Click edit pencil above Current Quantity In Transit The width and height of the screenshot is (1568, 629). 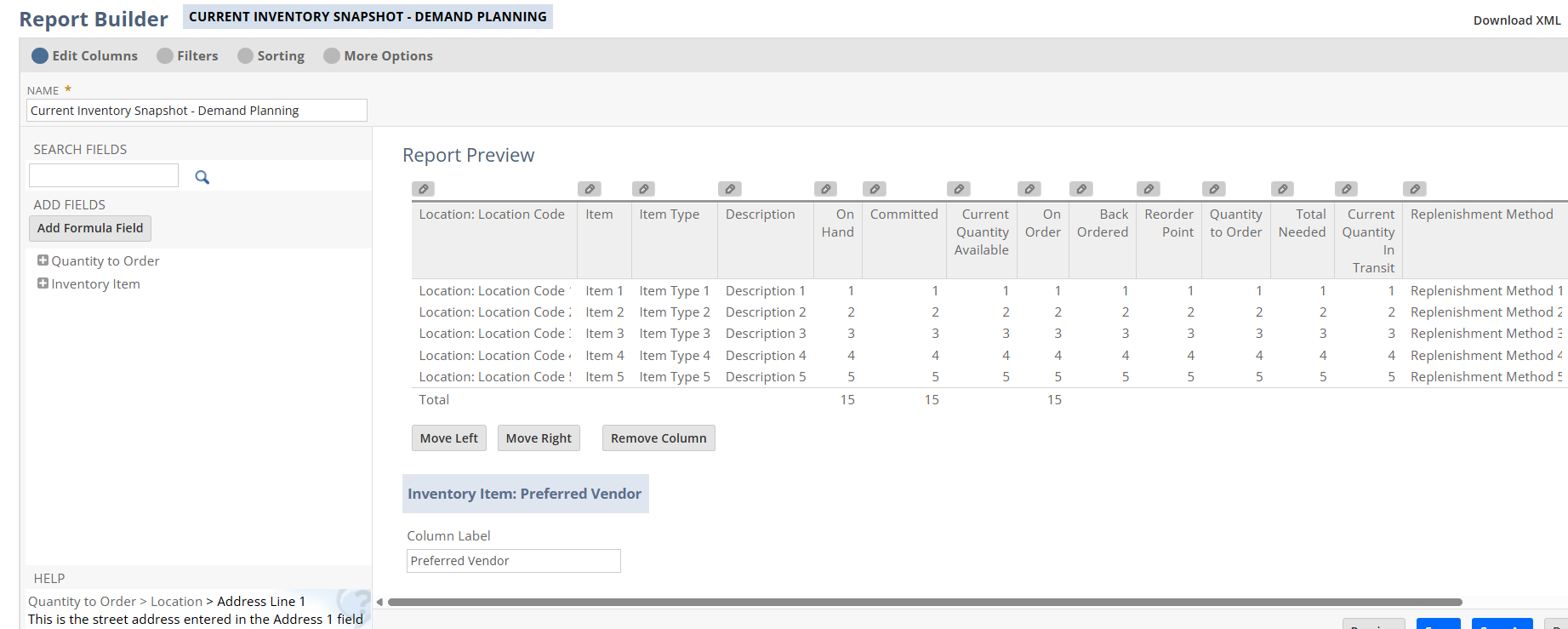pos(1346,189)
